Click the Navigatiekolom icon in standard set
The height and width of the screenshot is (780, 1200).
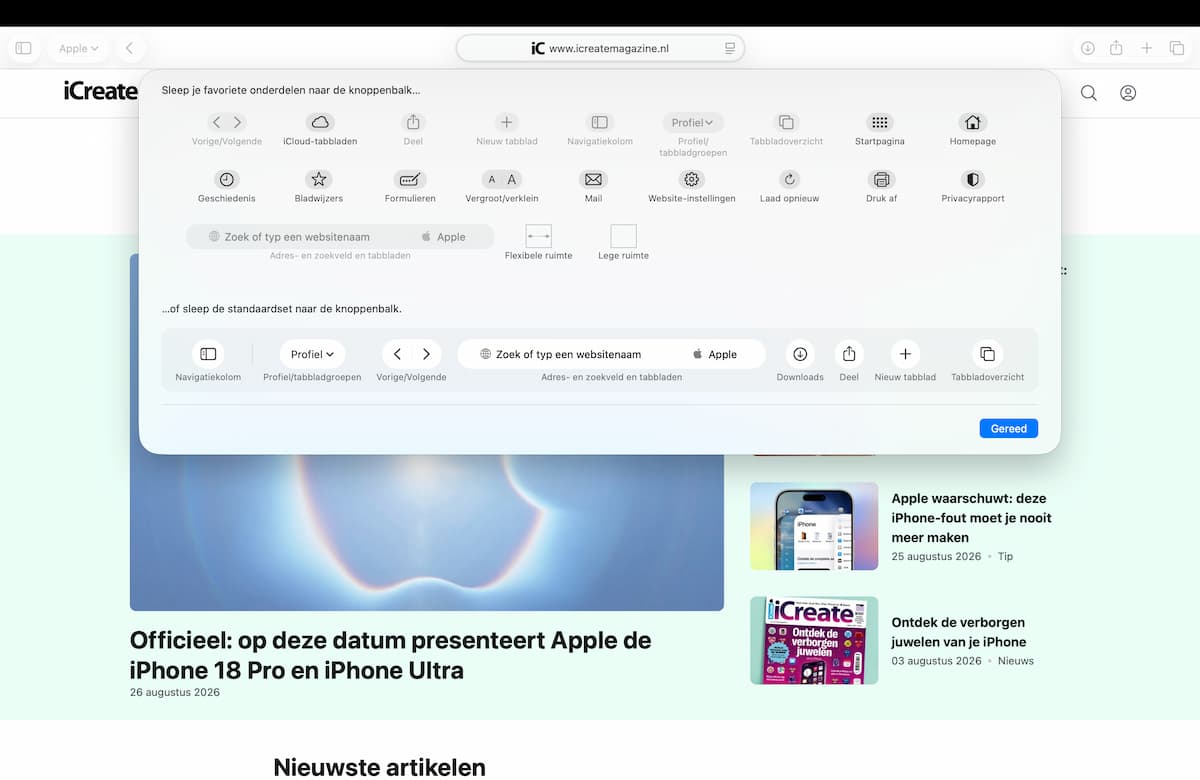pyautogui.click(x=208, y=354)
